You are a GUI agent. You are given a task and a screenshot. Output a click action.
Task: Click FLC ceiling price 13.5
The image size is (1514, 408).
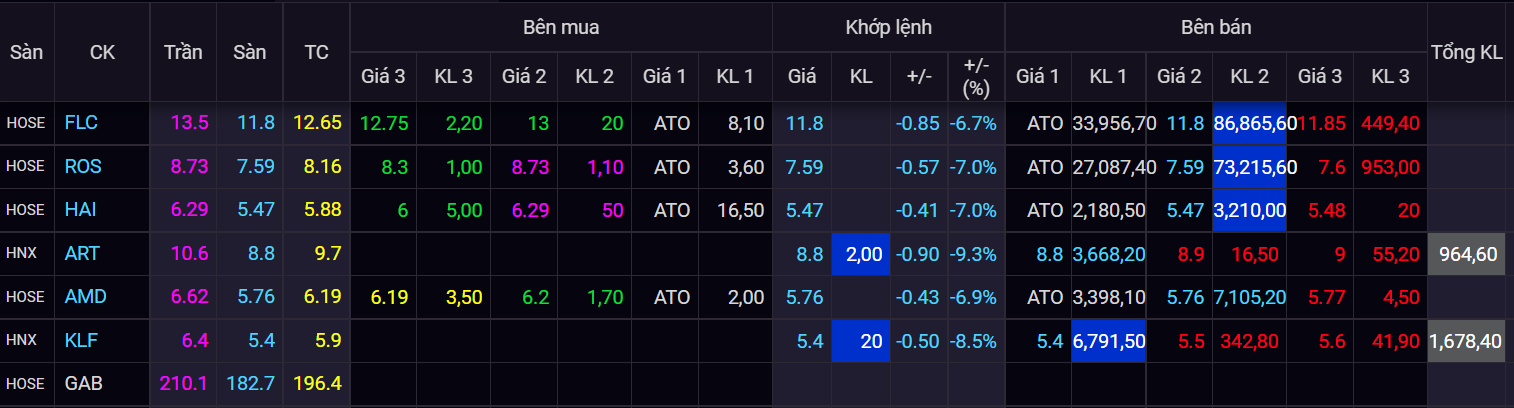click(x=189, y=123)
